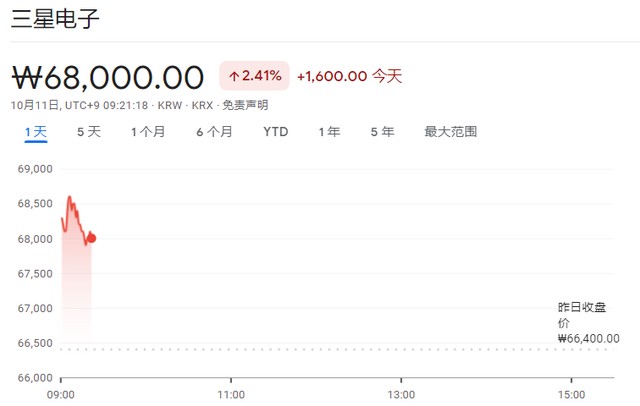View the 5年 chart range
Image resolution: width=640 pixels, height=406 pixels.
click(x=381, y=131)
